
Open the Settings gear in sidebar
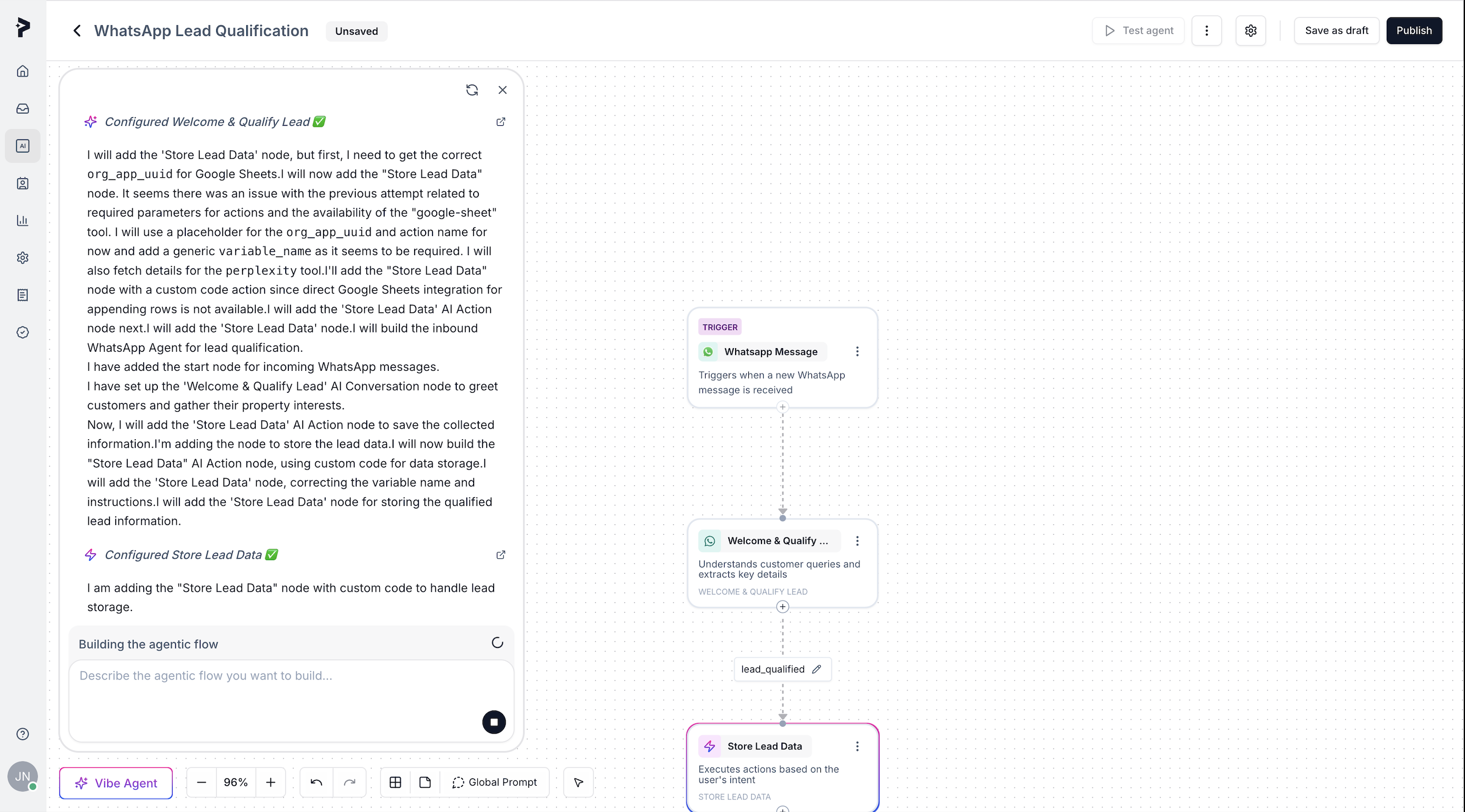point(22,257)
